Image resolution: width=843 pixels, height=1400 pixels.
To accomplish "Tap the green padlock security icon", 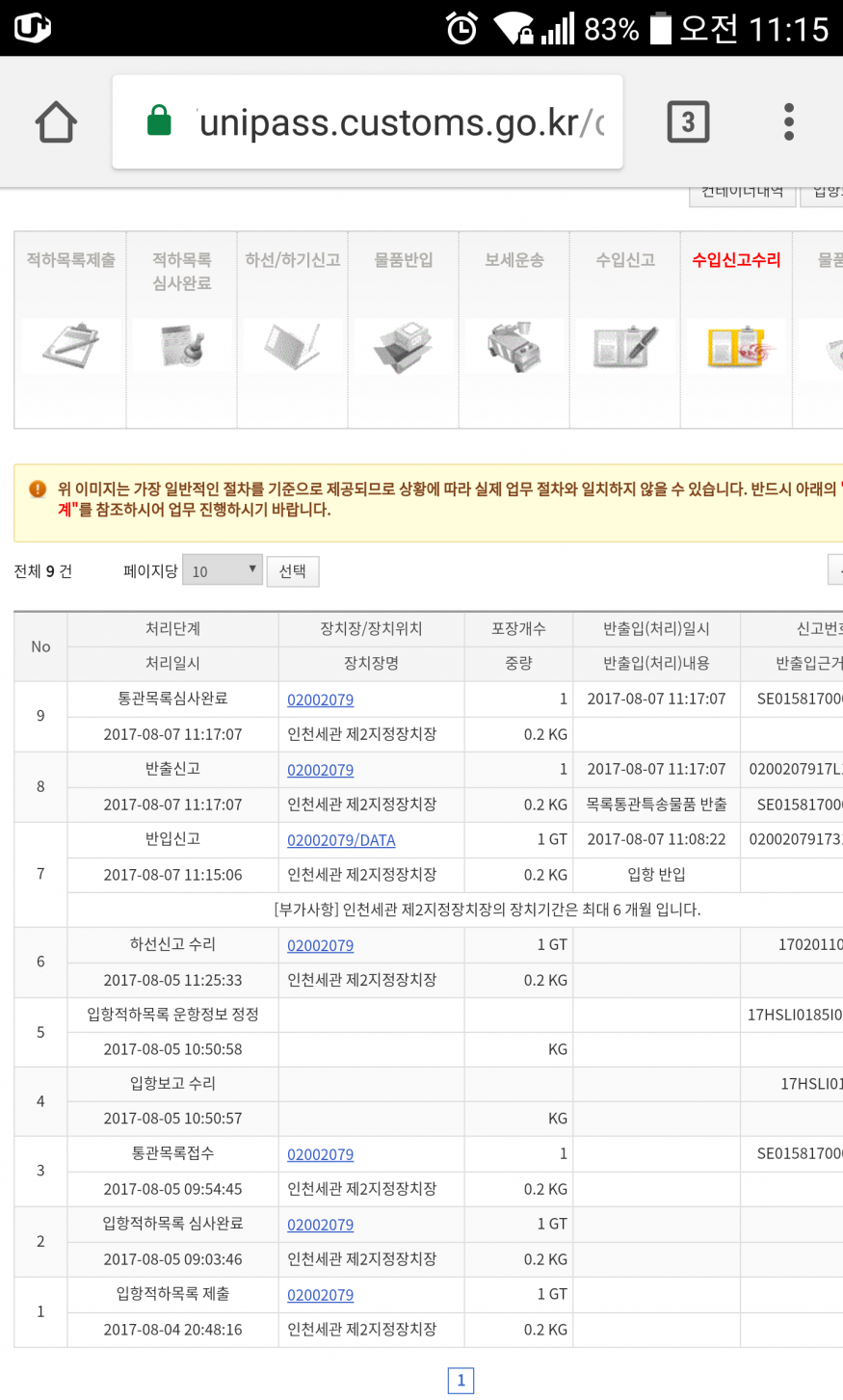I will pyautogui.click(x=159, y=122).
